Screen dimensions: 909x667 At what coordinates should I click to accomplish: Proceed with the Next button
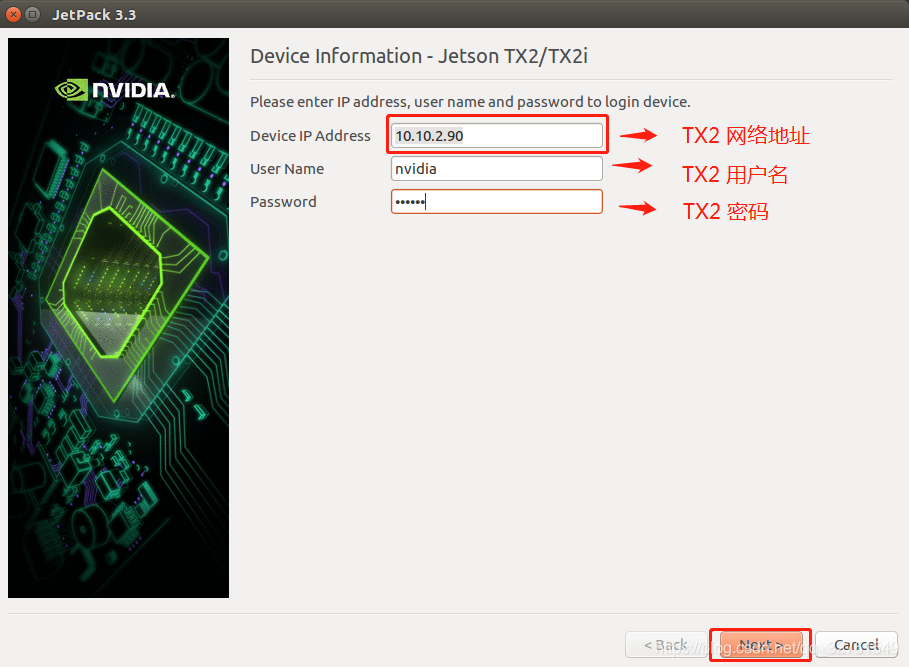(761, 645)
